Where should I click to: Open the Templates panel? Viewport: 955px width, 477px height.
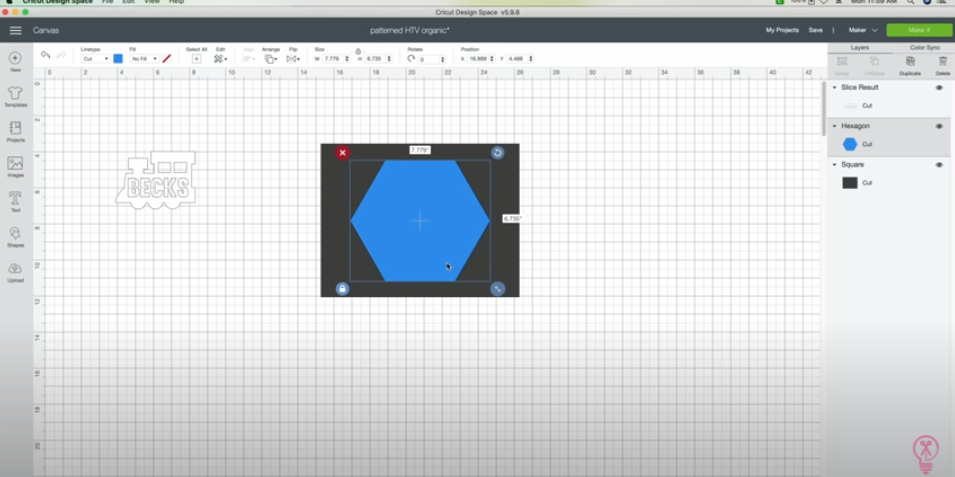[x=15, y=96]
